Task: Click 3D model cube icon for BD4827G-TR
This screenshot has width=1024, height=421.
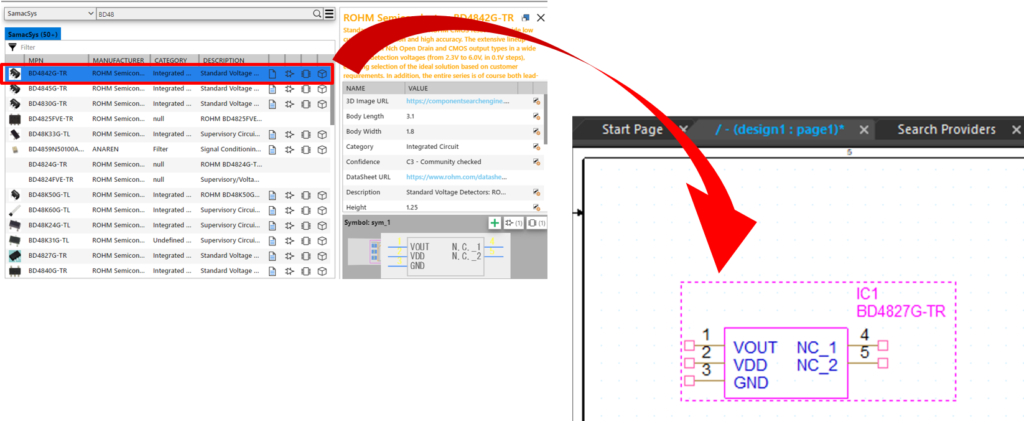Action: [x=322, y=255]
